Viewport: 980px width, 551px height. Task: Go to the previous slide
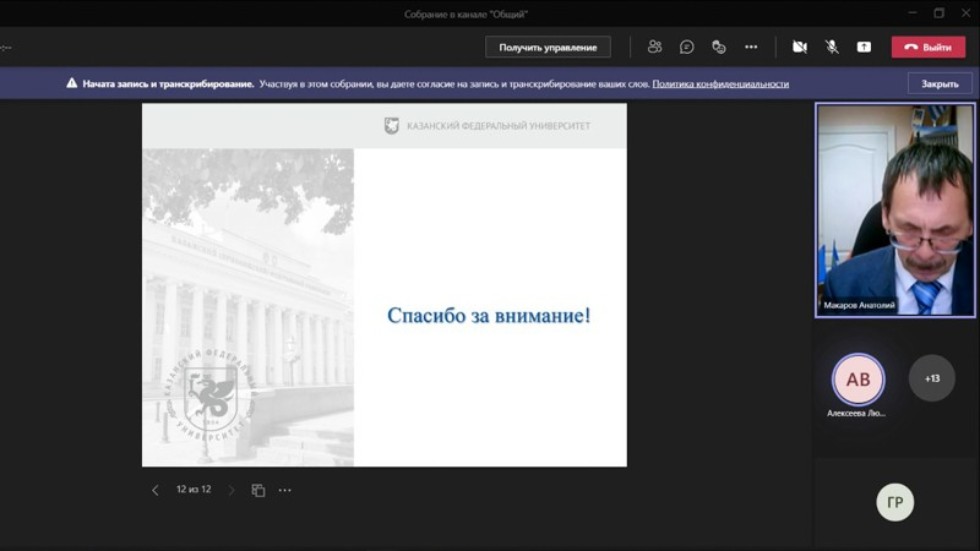pos(155,490)
